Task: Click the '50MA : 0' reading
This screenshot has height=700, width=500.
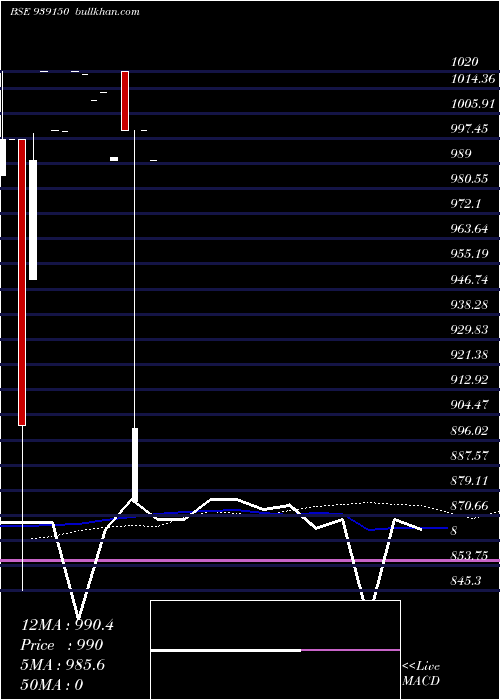Action: click(x=52, y=685)
